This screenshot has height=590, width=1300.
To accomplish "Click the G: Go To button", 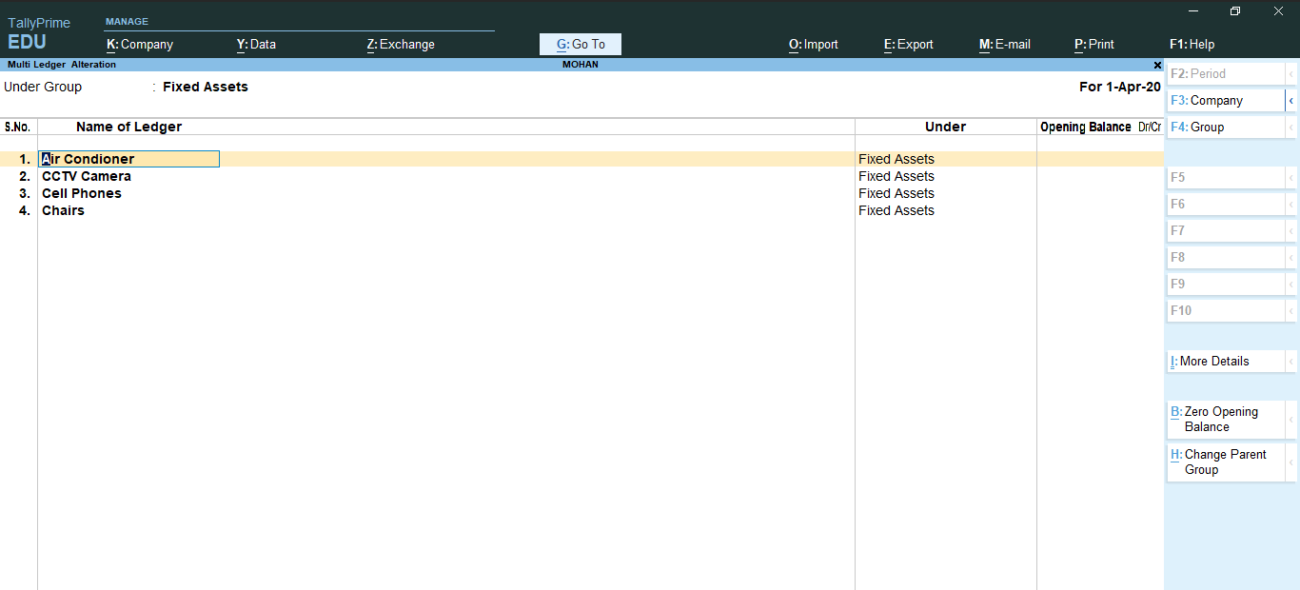I will tap(580, 44).
